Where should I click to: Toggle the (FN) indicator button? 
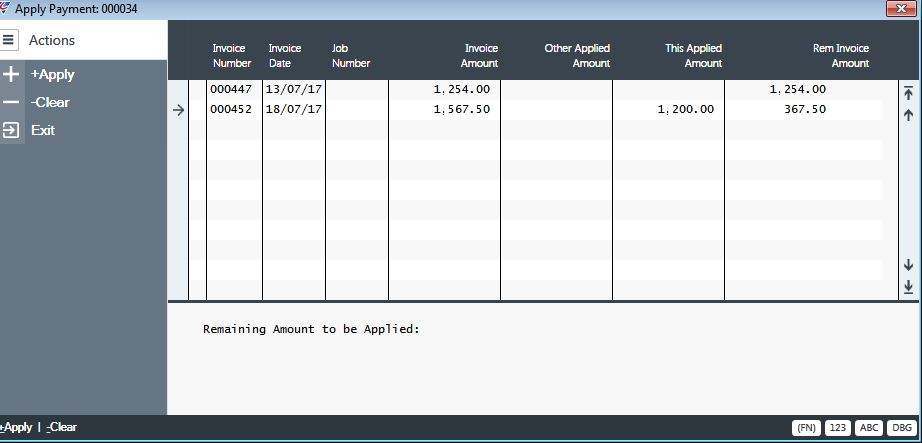tap(806, 428)
